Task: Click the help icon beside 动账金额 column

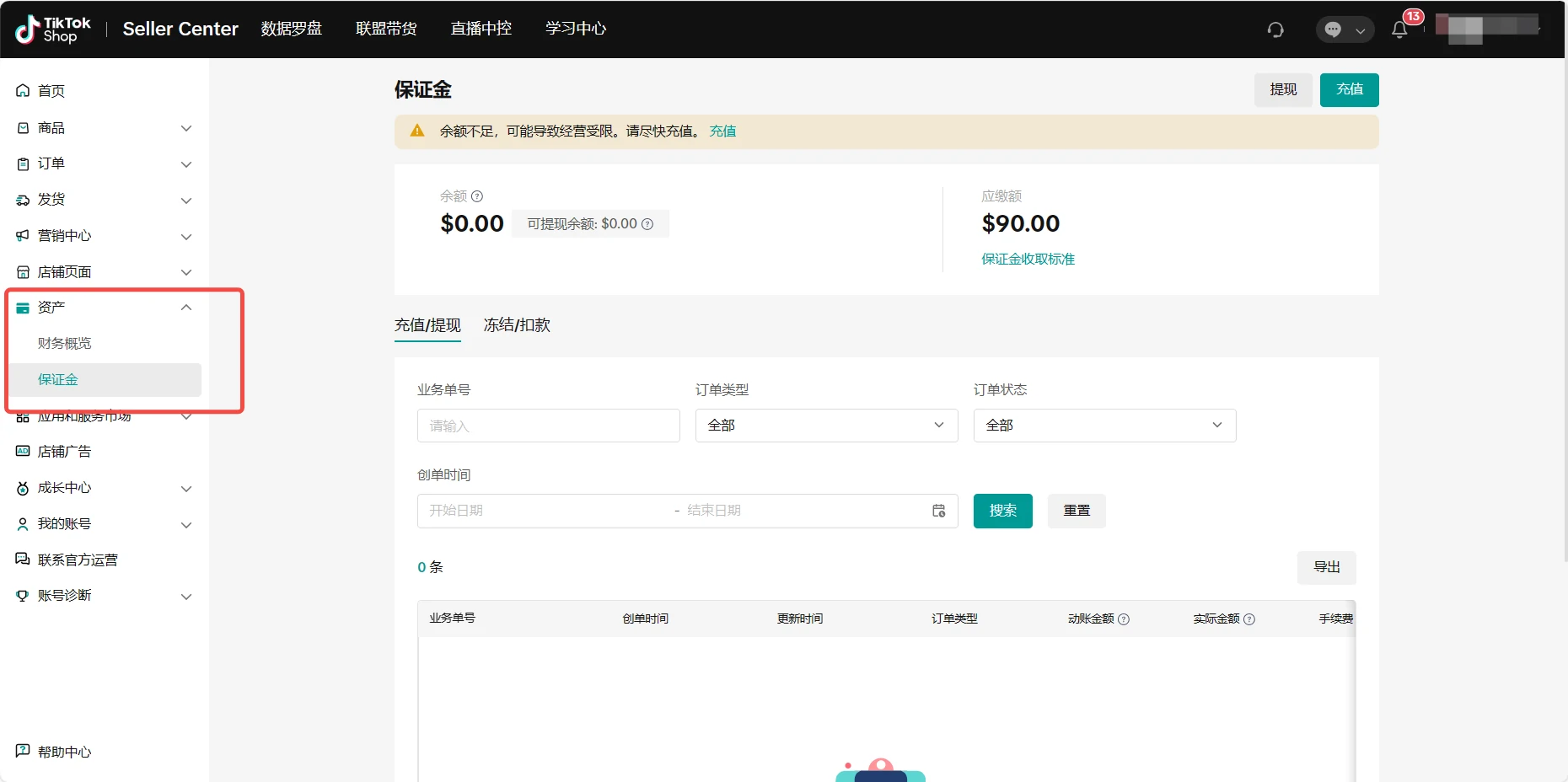Action: pos(1124,619)
